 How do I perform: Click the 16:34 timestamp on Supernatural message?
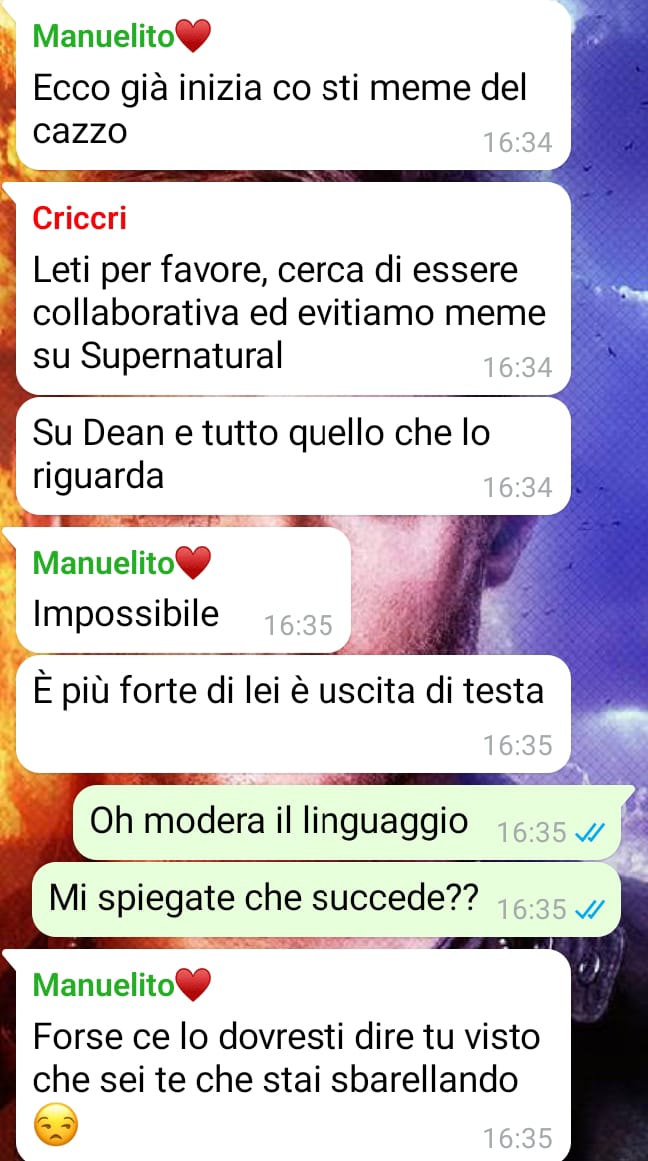pyautogui.click(x=518, y=367)
